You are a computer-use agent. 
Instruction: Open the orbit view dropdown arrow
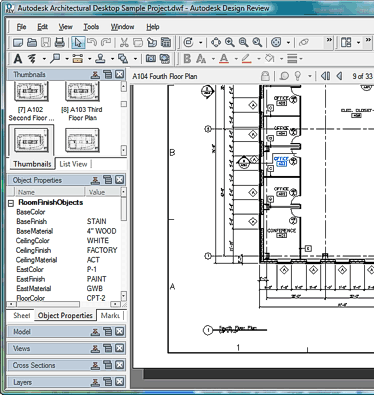288,43
